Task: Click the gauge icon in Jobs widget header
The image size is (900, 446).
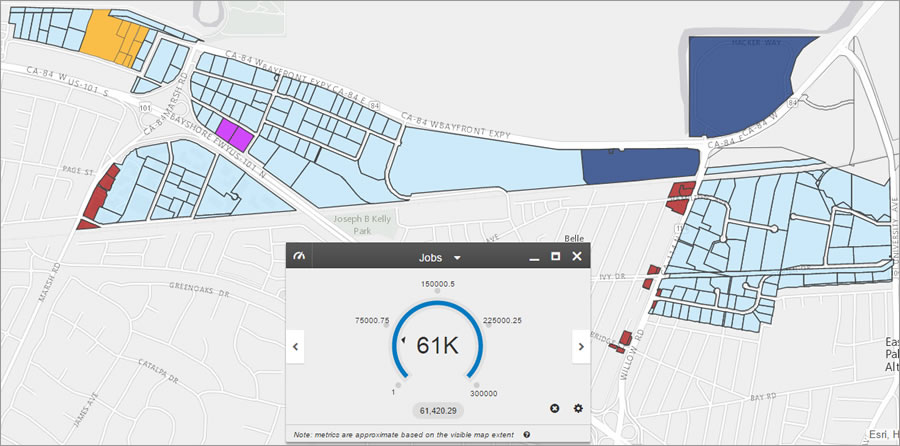Action: (299, 257)
